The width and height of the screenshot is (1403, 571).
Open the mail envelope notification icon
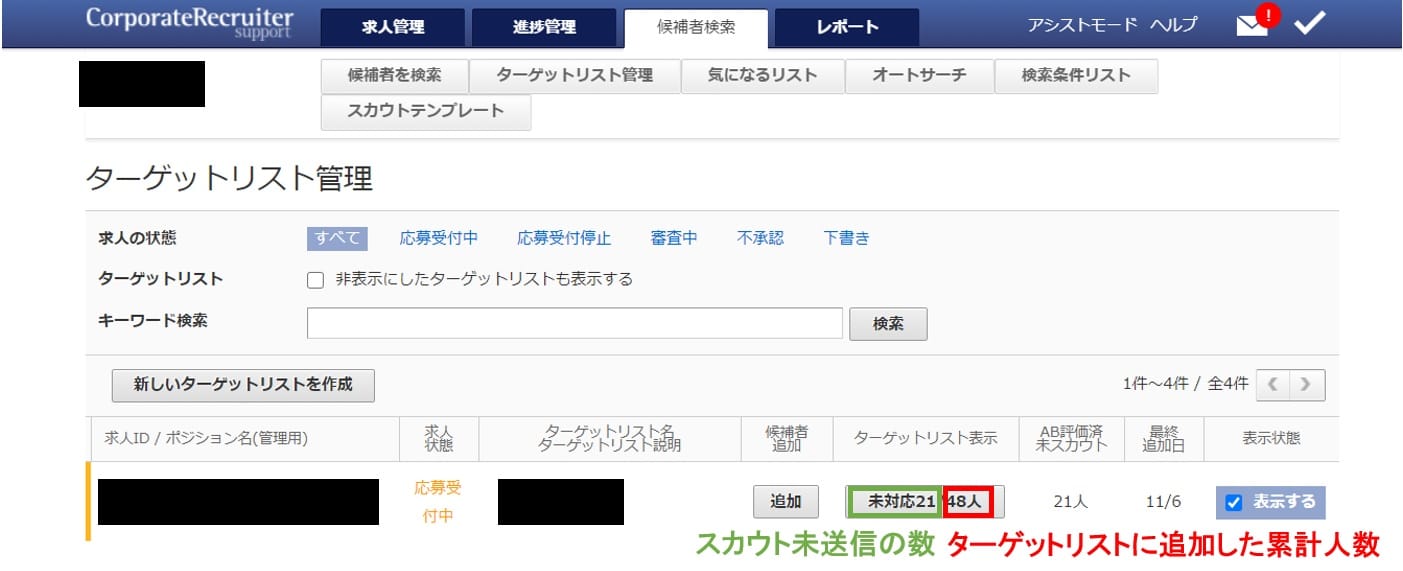(1251, 26)
